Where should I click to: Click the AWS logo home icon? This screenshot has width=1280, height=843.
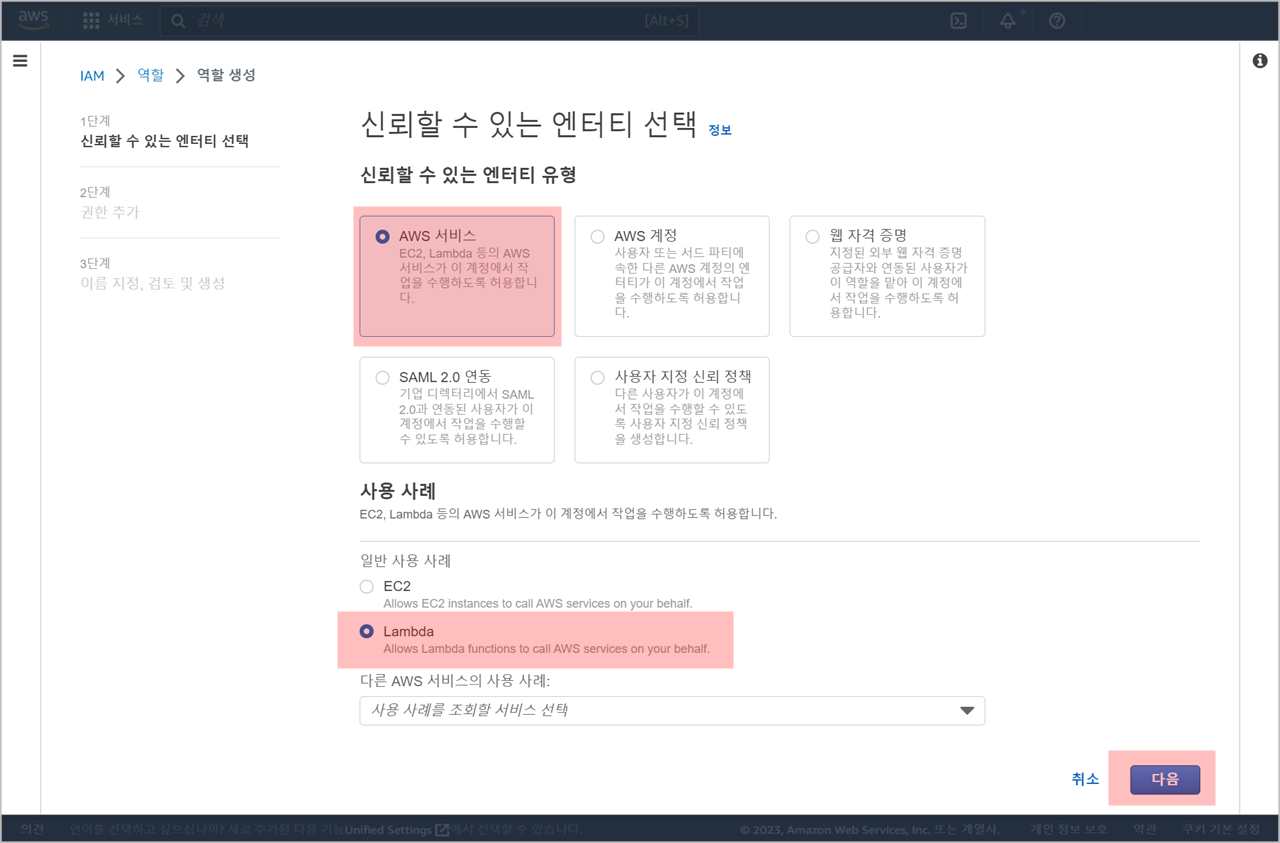33,20
